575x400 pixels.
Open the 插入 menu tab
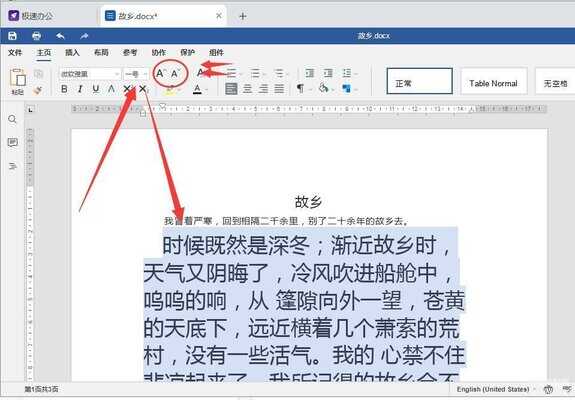click(x=72, y=52)
